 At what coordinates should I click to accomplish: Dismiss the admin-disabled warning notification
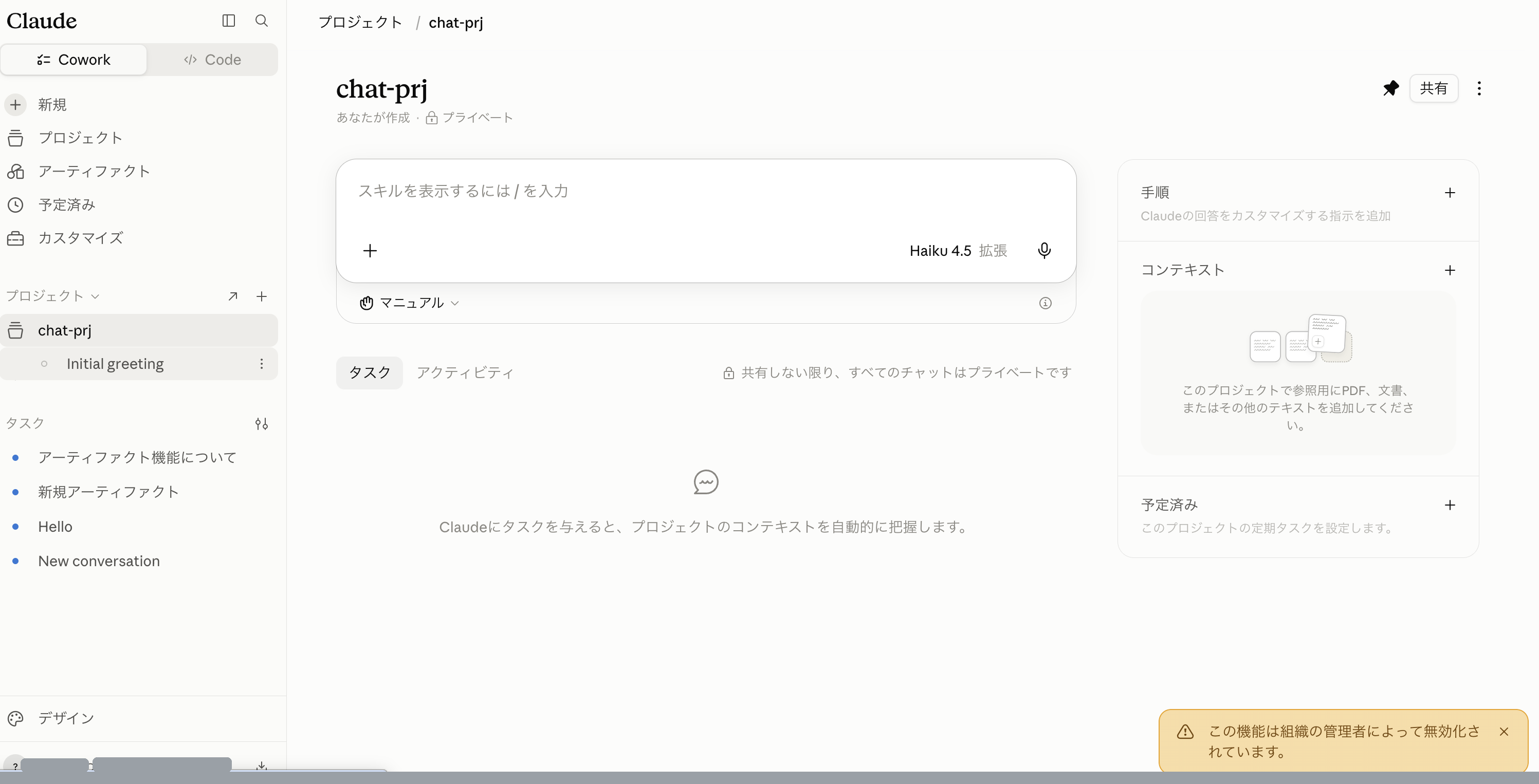pos(1504,732)
